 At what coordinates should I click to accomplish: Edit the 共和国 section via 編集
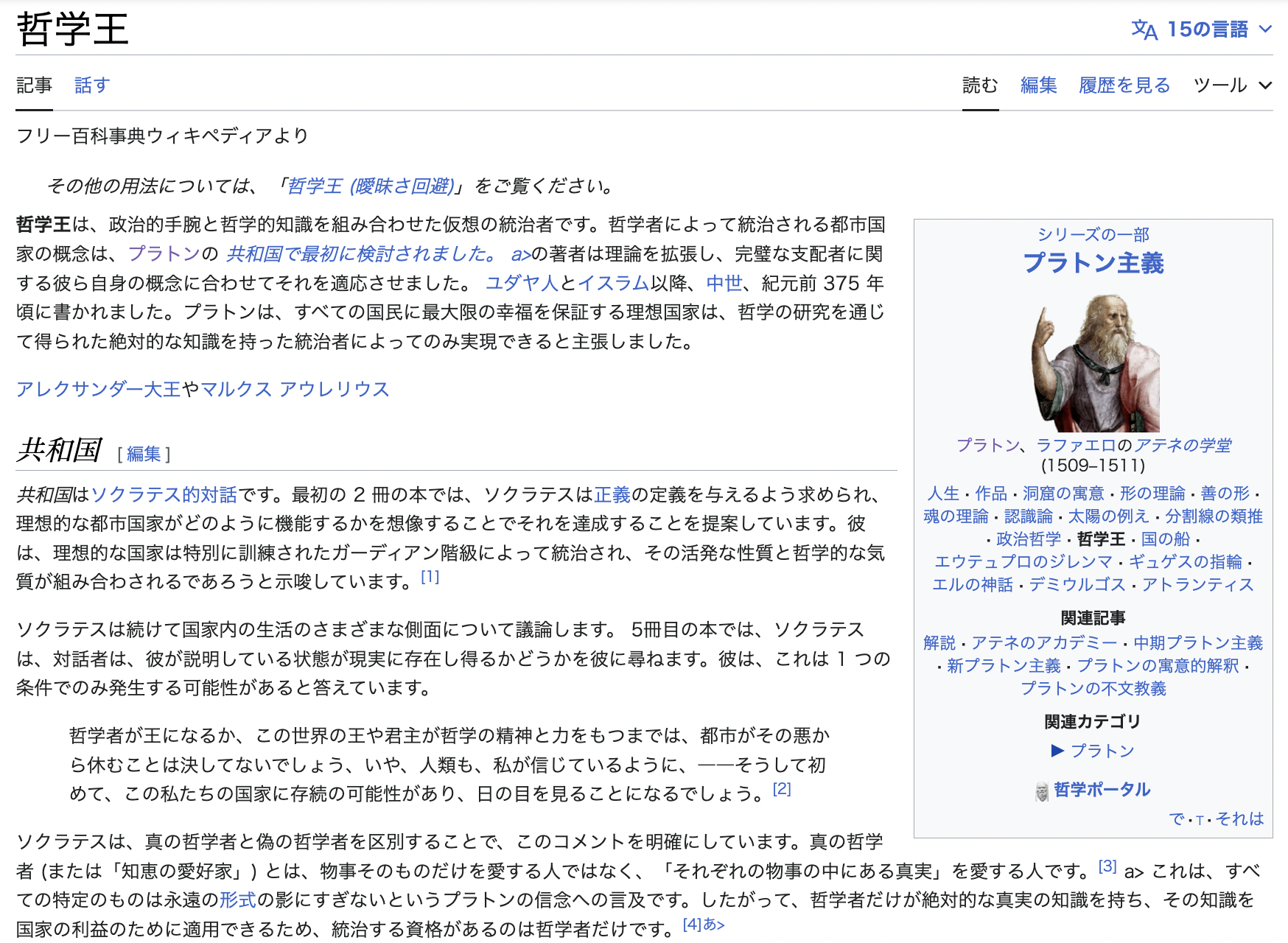(144, 454)
